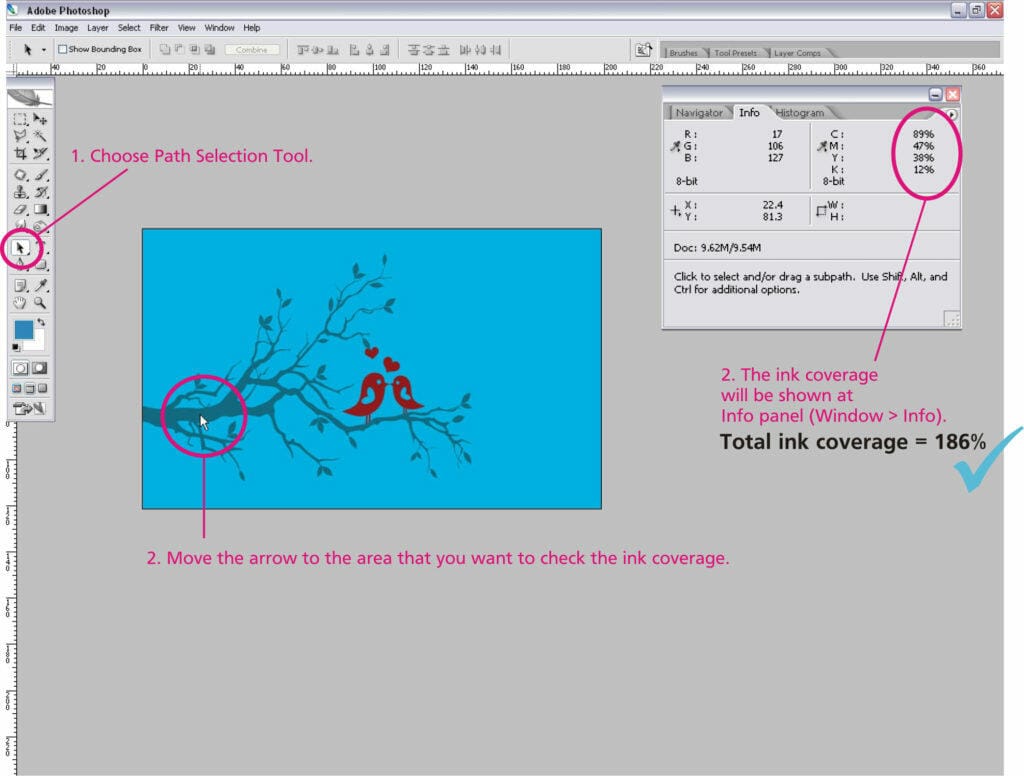1024x776 pixels.
Task: Click the Combine button
Action: [251, 49]
